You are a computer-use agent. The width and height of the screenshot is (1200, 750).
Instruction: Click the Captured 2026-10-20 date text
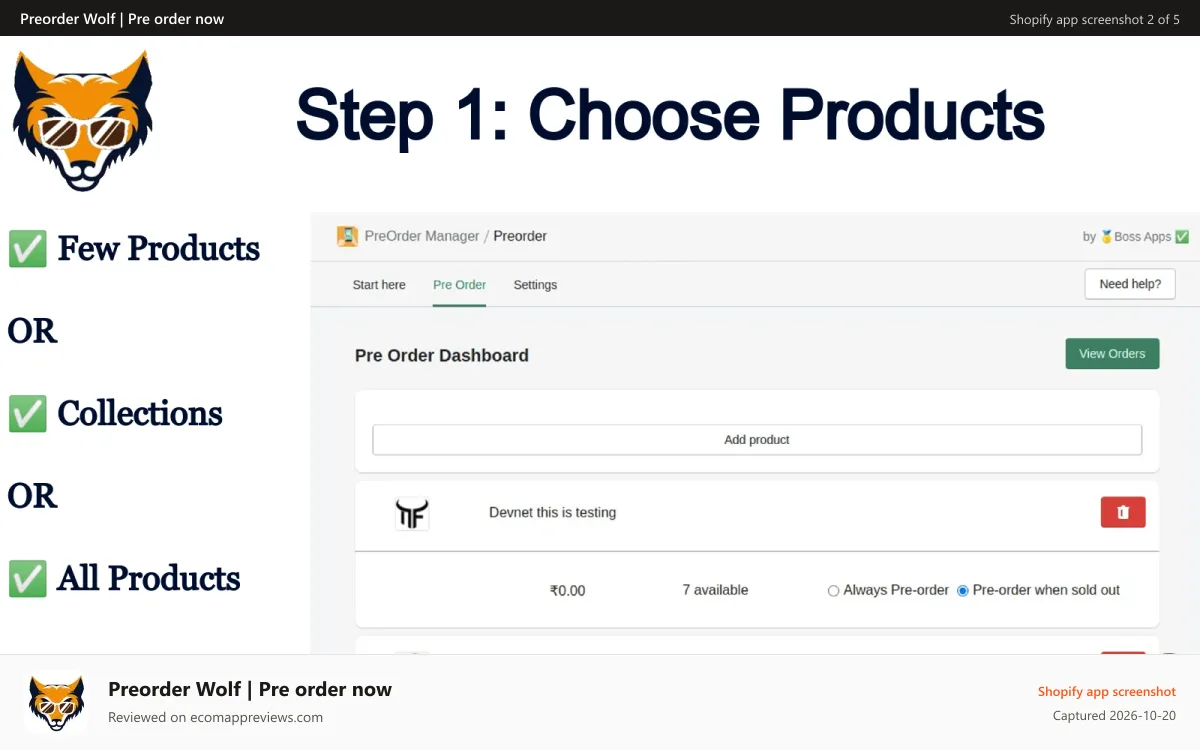tap(1114, 716)
